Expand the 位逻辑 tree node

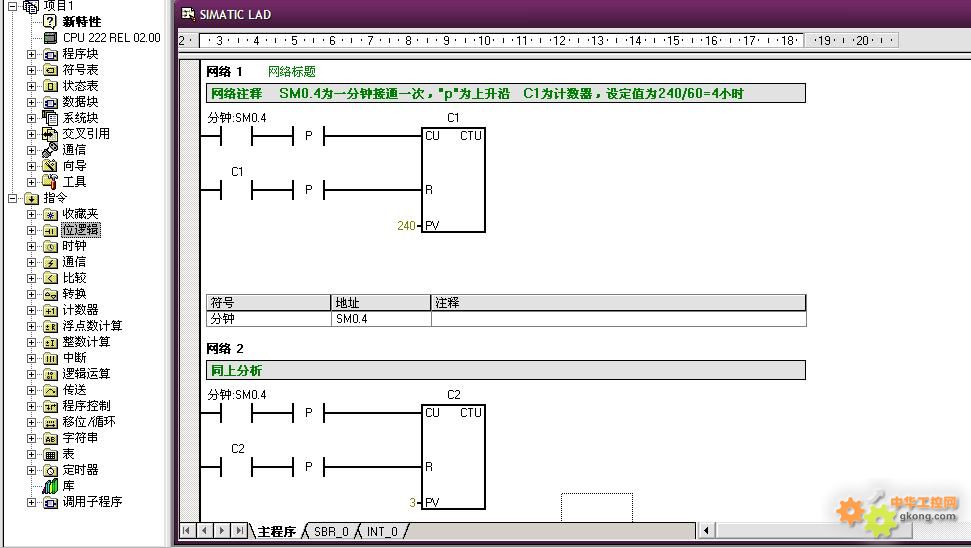(x=32, y=230)
